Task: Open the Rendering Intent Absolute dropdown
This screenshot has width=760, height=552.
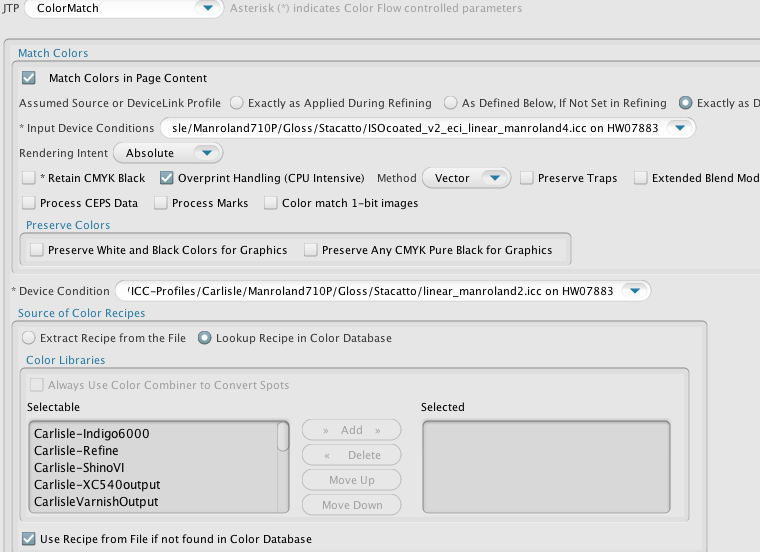Action: [x=205, y=153]
